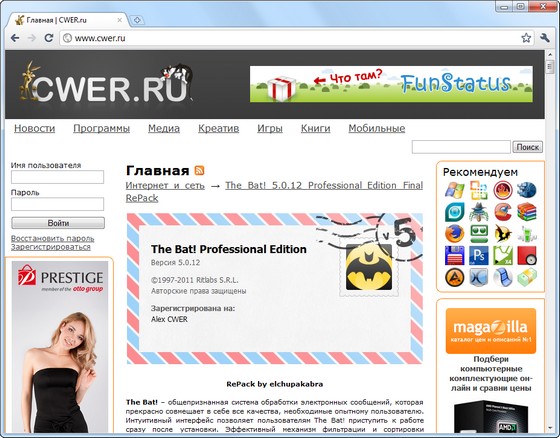Open the green CorelDRAW X4 icon
This screenshot has height=438, width=560.
[503, 255]
